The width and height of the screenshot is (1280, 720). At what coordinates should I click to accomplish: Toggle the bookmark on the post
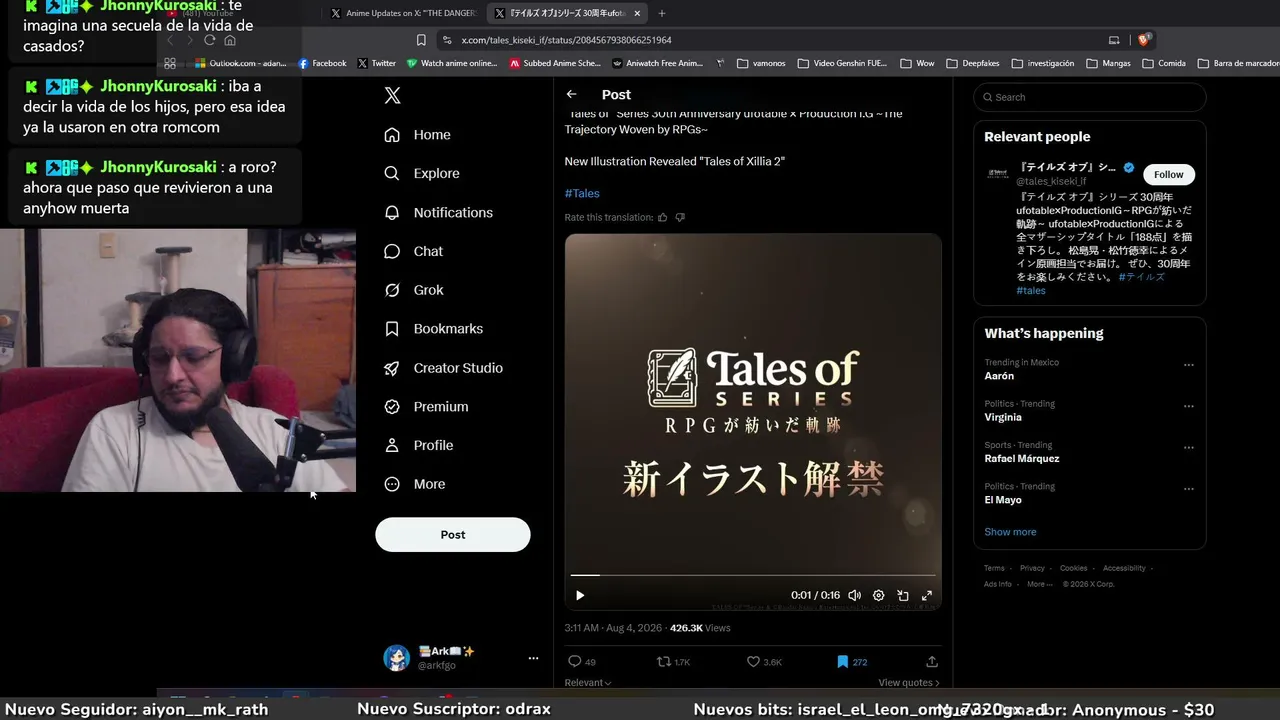[x=852, y=661]
